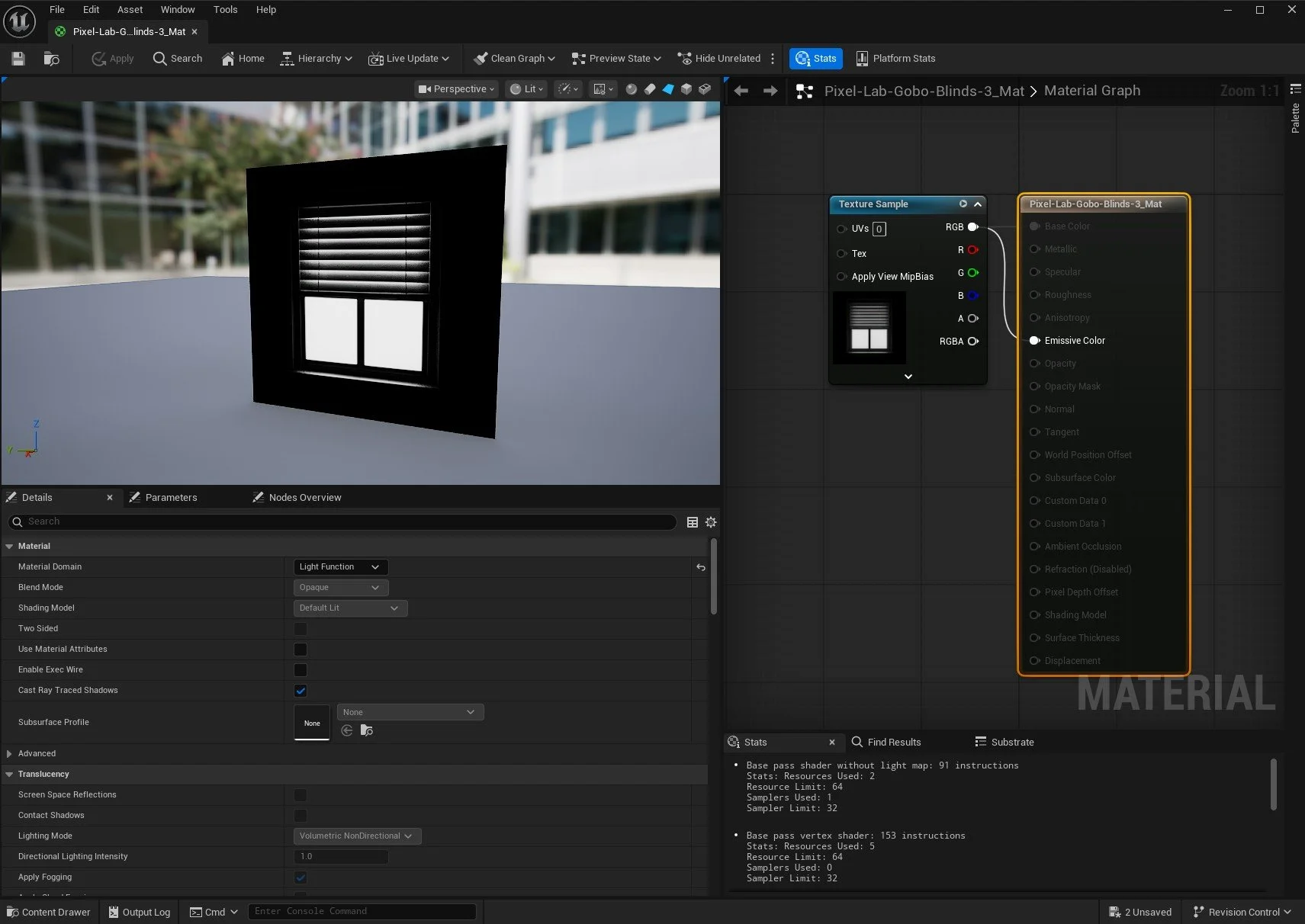The height and width of the screenshot is (924, 1305).
Task: Open the Asset menu
Action: [130, 10]
